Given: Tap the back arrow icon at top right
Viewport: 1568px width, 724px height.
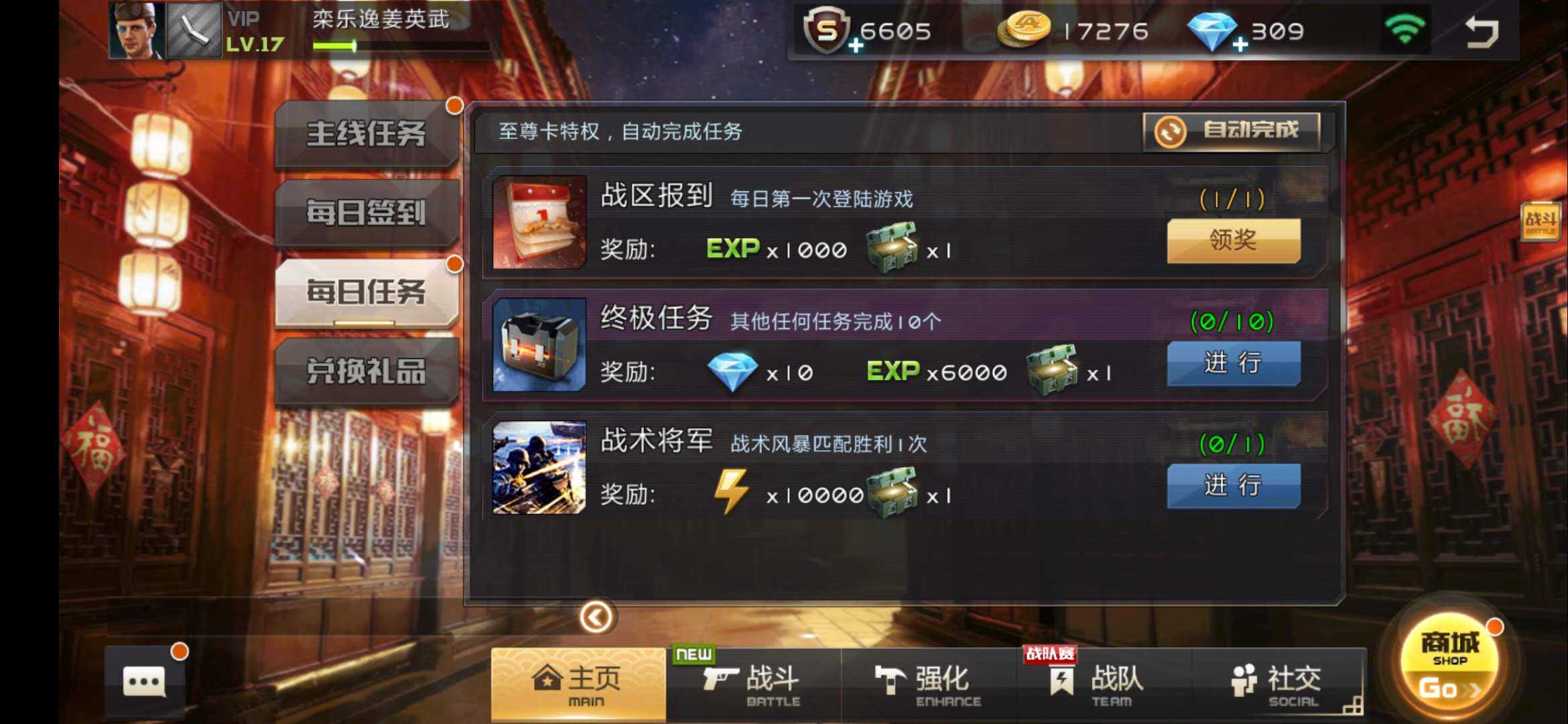Looking at the screenshot, I should pos(1482,32).
